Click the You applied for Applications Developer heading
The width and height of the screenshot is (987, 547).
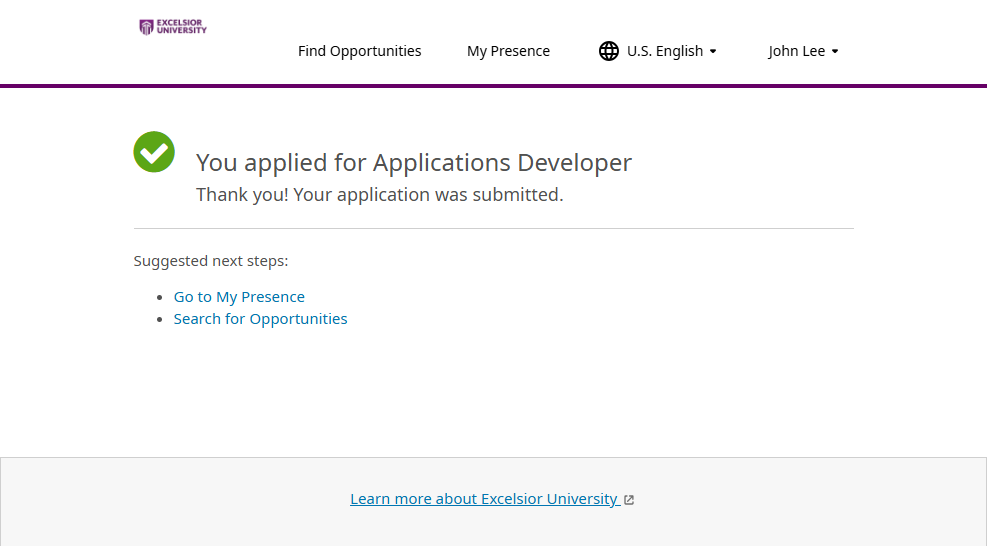click(x=413, y=163)
